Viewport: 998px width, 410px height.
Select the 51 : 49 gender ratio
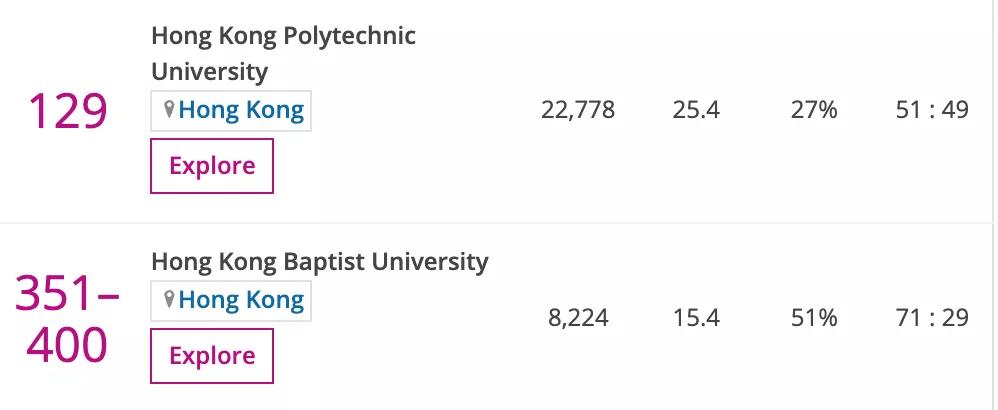[932, 110]
